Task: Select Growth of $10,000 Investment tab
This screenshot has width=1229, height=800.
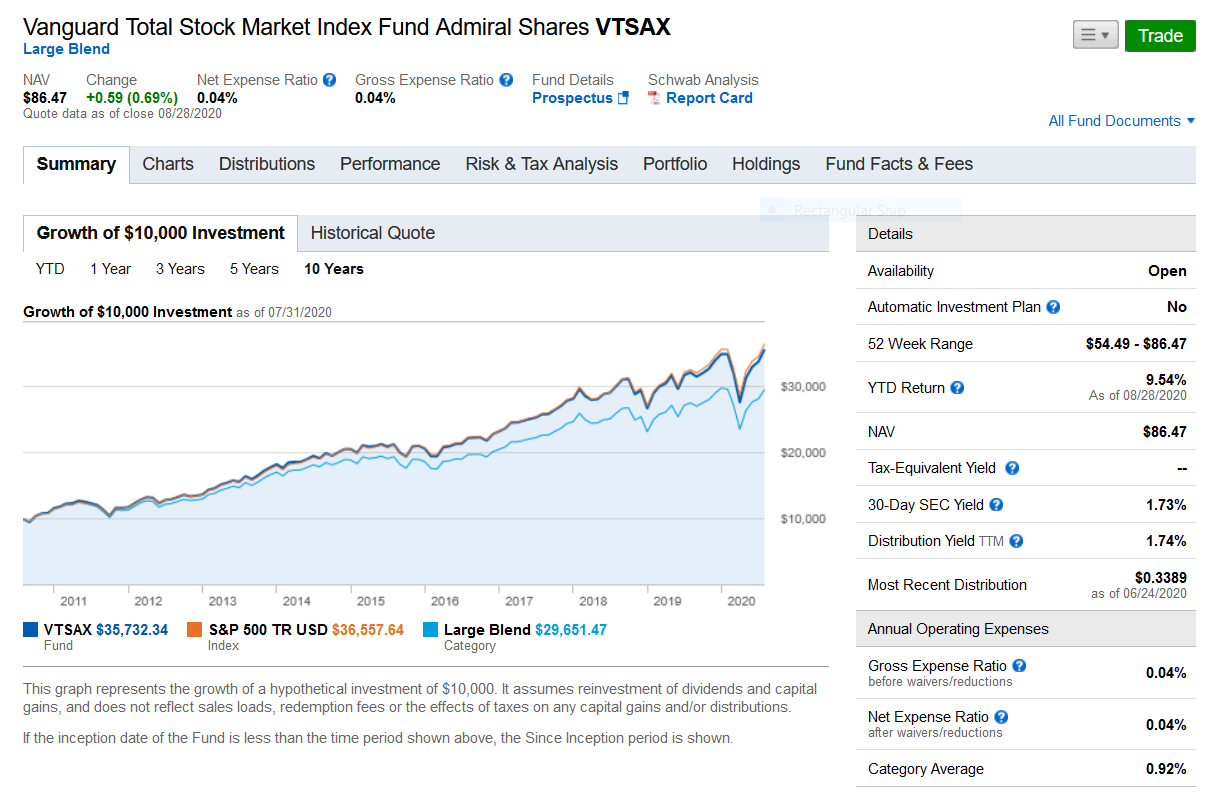Action: tap(161, 233)
